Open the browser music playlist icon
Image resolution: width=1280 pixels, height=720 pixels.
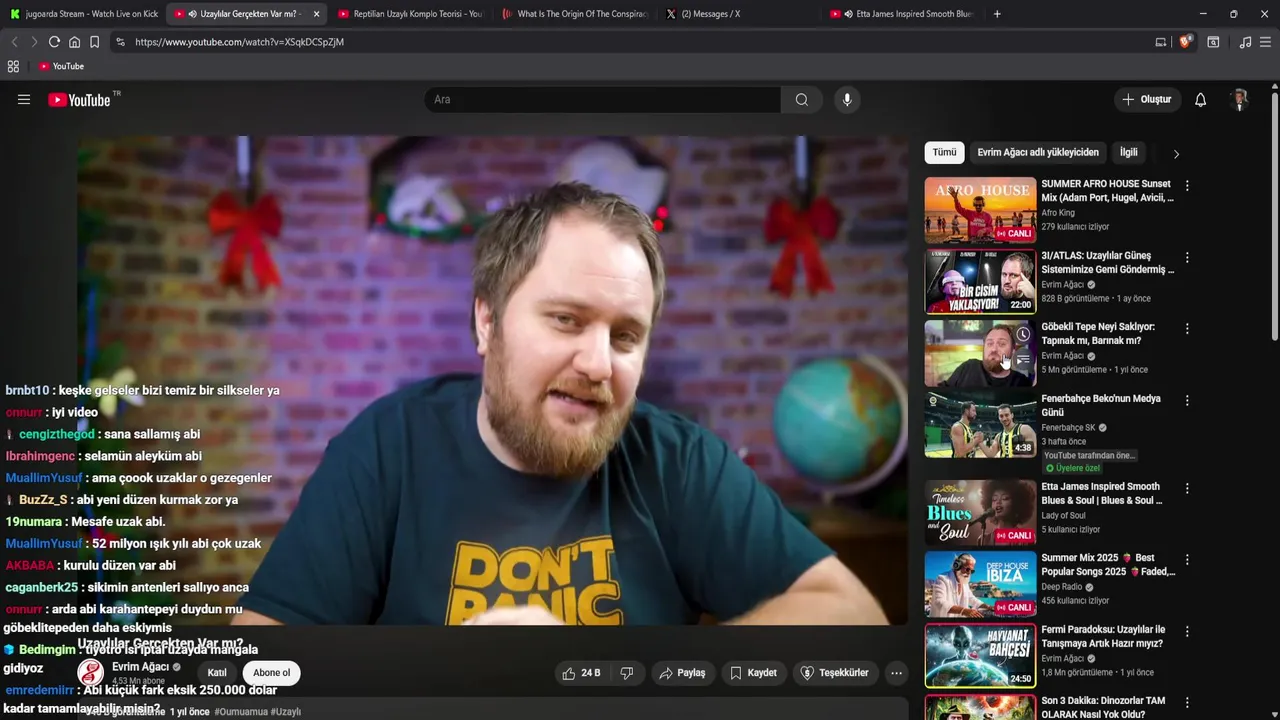[x=1245, y=42]
